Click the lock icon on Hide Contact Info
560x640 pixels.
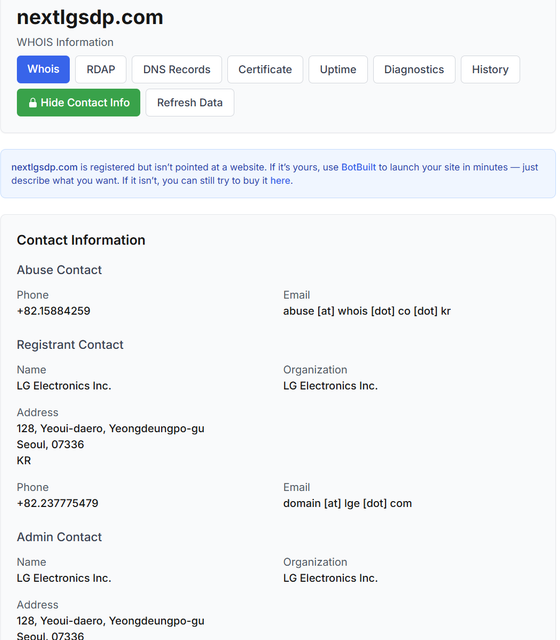point(33,103)
